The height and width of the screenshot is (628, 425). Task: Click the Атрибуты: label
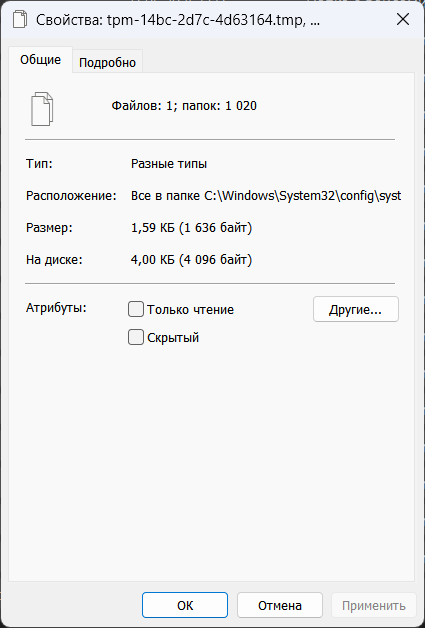[56, 308]
